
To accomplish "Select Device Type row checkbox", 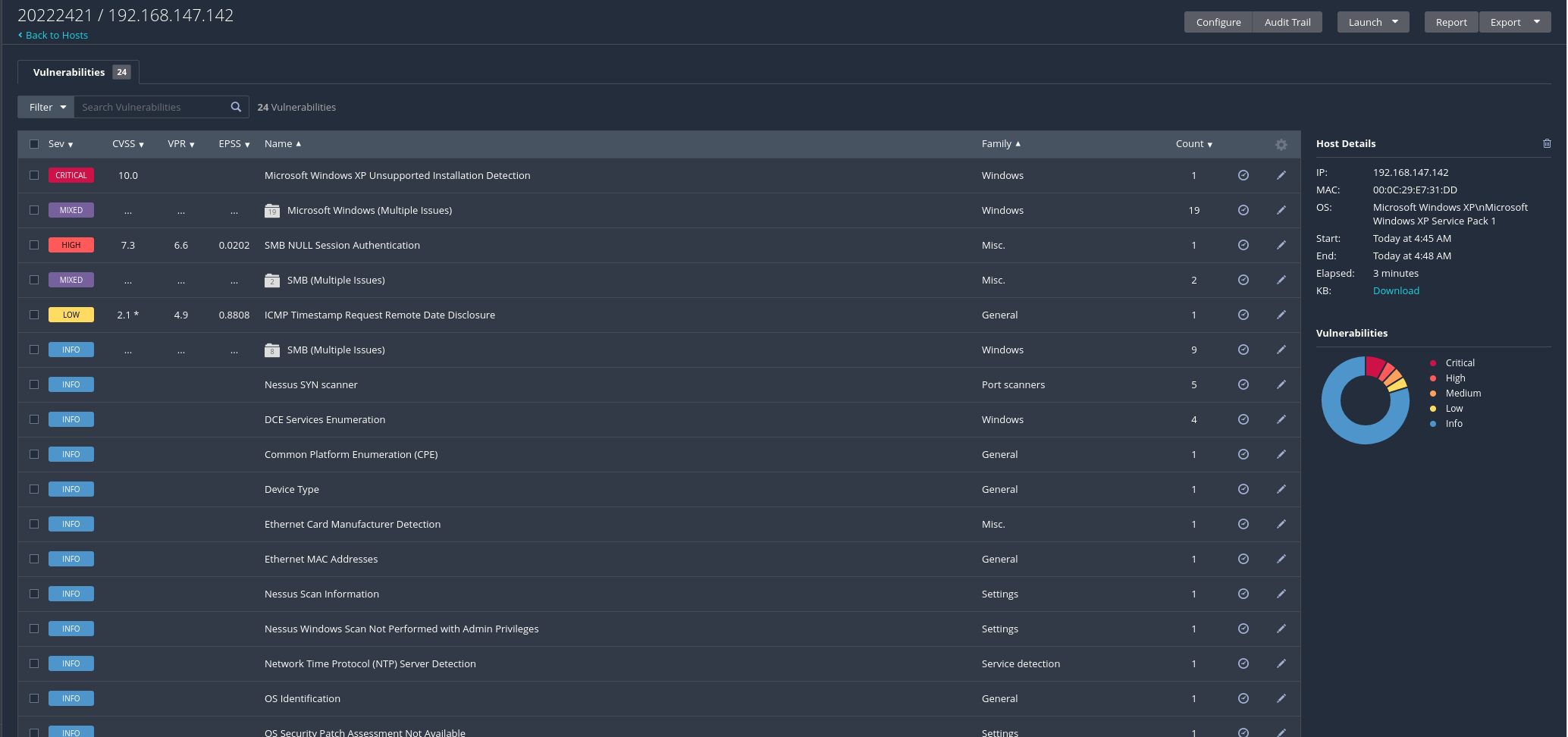I will pos(34,489).
